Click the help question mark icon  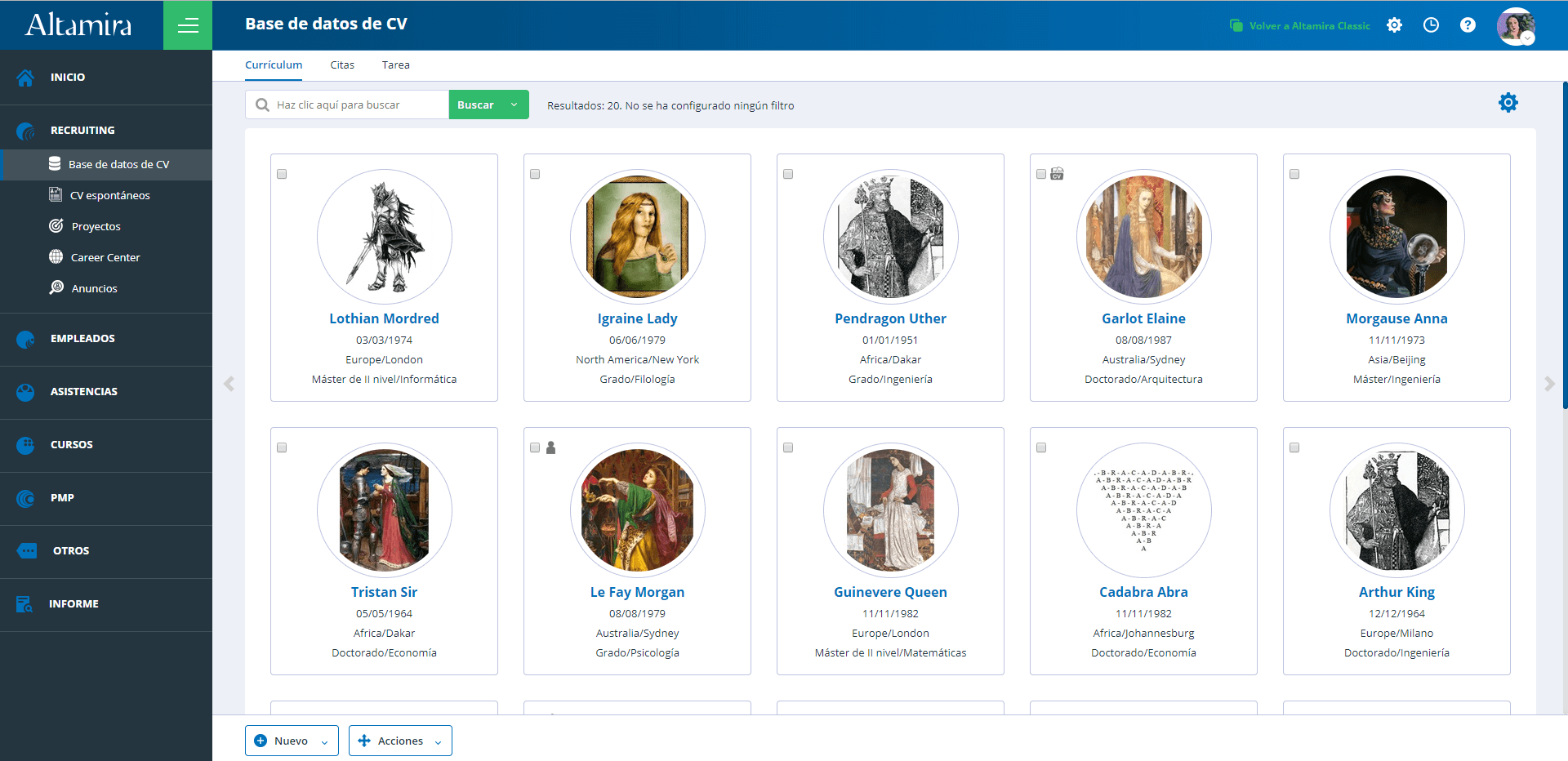point(1468,25)
